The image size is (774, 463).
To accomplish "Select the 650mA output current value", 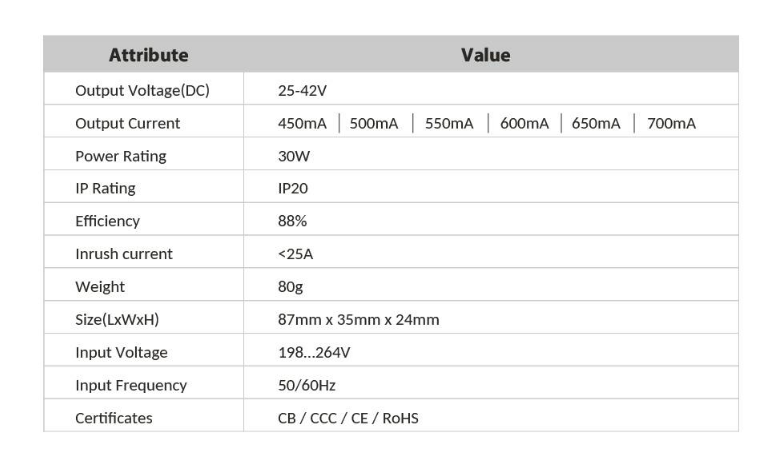I will point(596,123).
